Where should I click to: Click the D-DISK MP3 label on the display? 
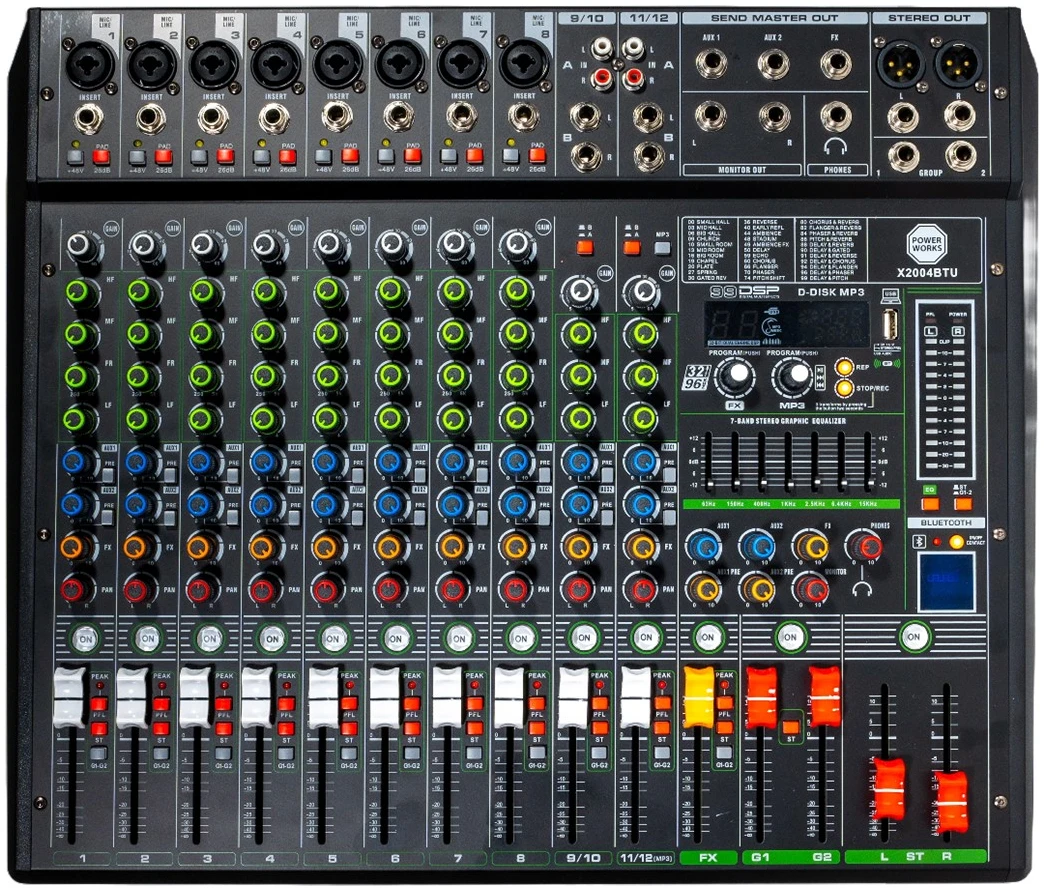pos(831,292)
